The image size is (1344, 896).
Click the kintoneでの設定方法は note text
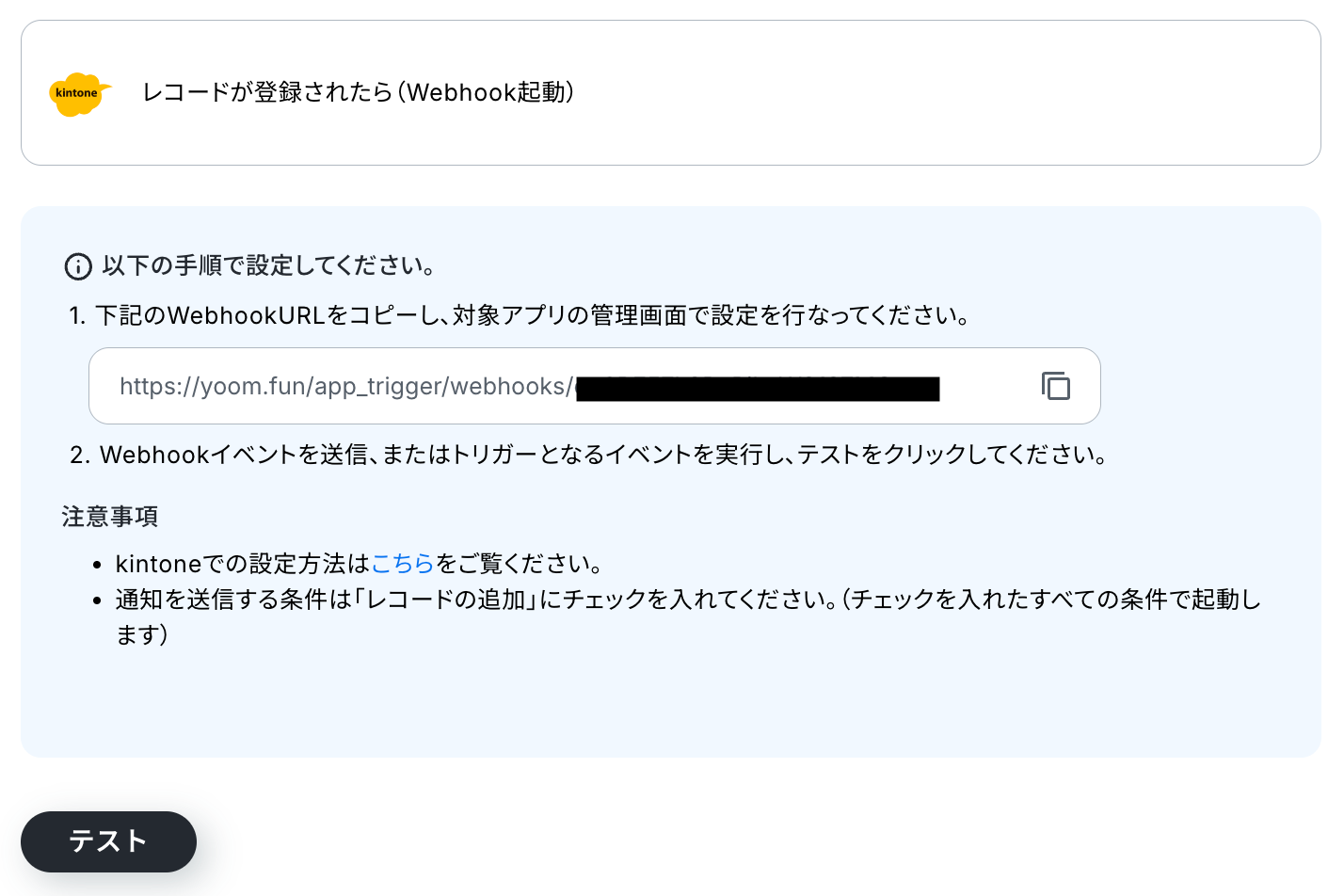(x=243, y=564)
